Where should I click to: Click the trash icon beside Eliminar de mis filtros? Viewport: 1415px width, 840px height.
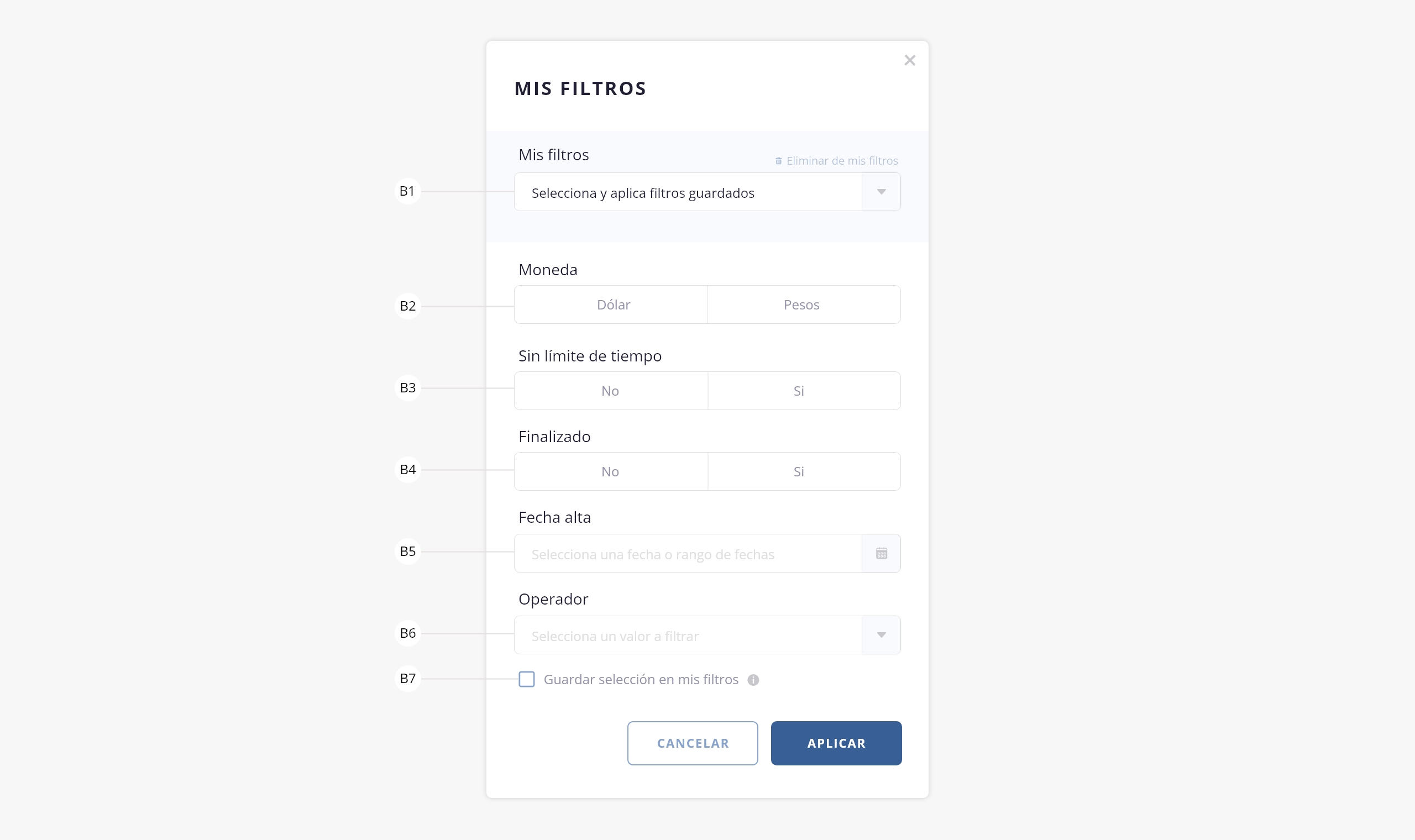click(778, 161)
